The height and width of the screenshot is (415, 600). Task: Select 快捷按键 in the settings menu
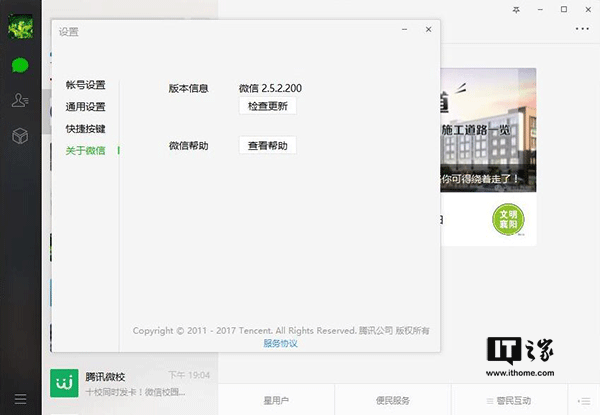(x=85, y=129)
